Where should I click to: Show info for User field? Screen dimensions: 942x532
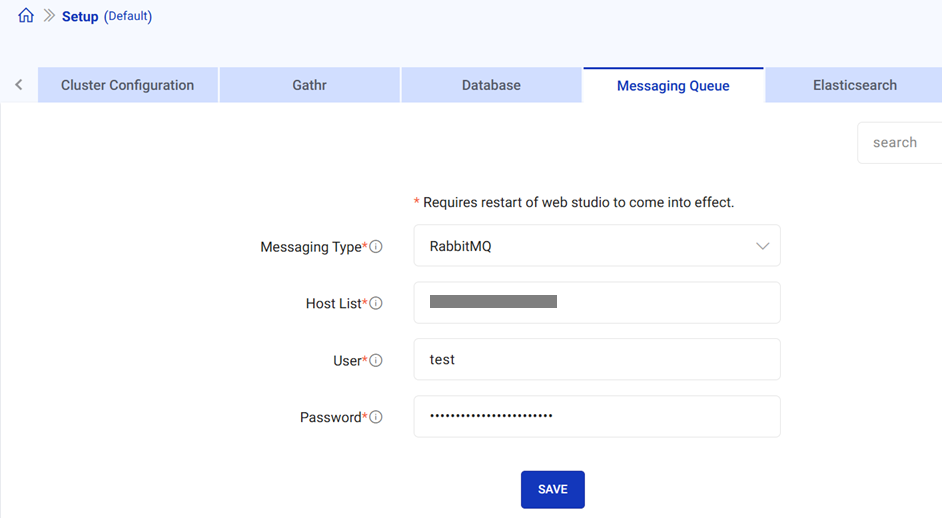pos(376,360)
